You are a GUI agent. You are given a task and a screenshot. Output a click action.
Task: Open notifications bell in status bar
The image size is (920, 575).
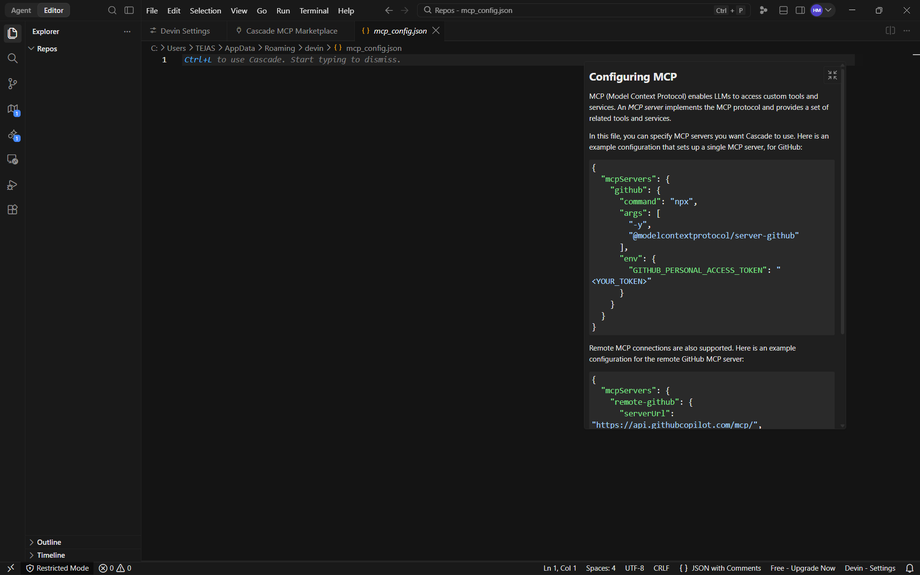[909, 568]
